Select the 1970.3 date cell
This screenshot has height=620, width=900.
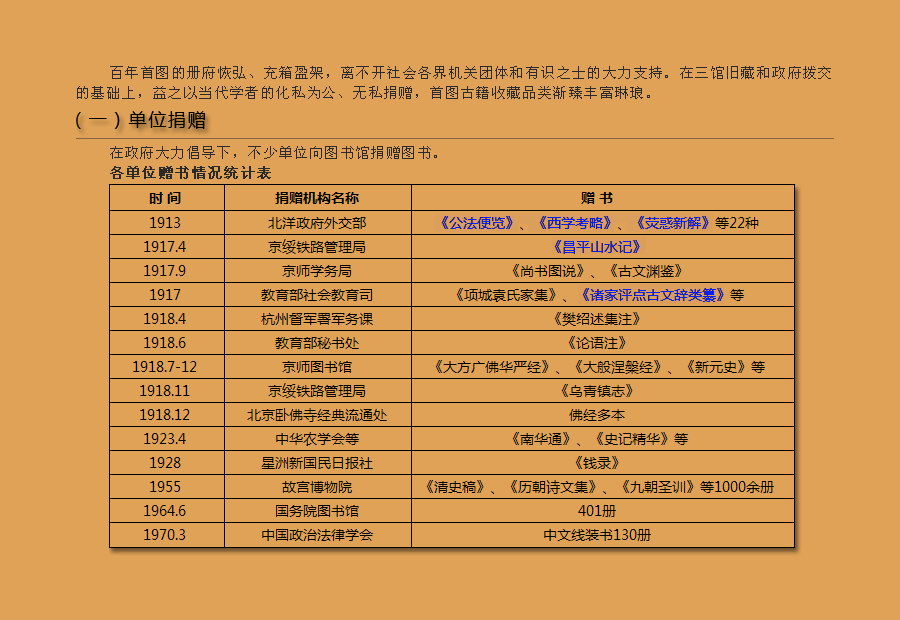click(166, 535)
